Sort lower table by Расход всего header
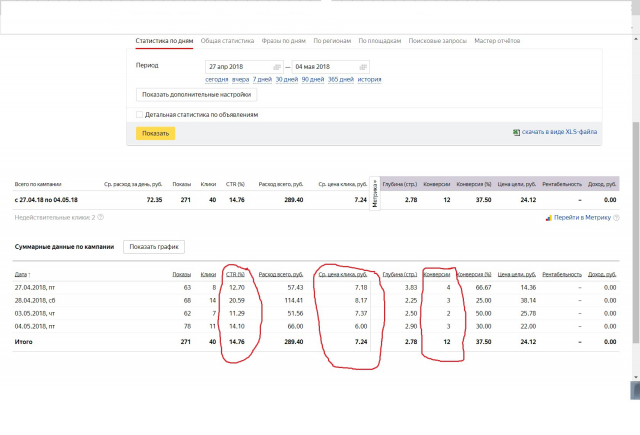The width and height of the screenshot is (640, 435). click(281, 275)
